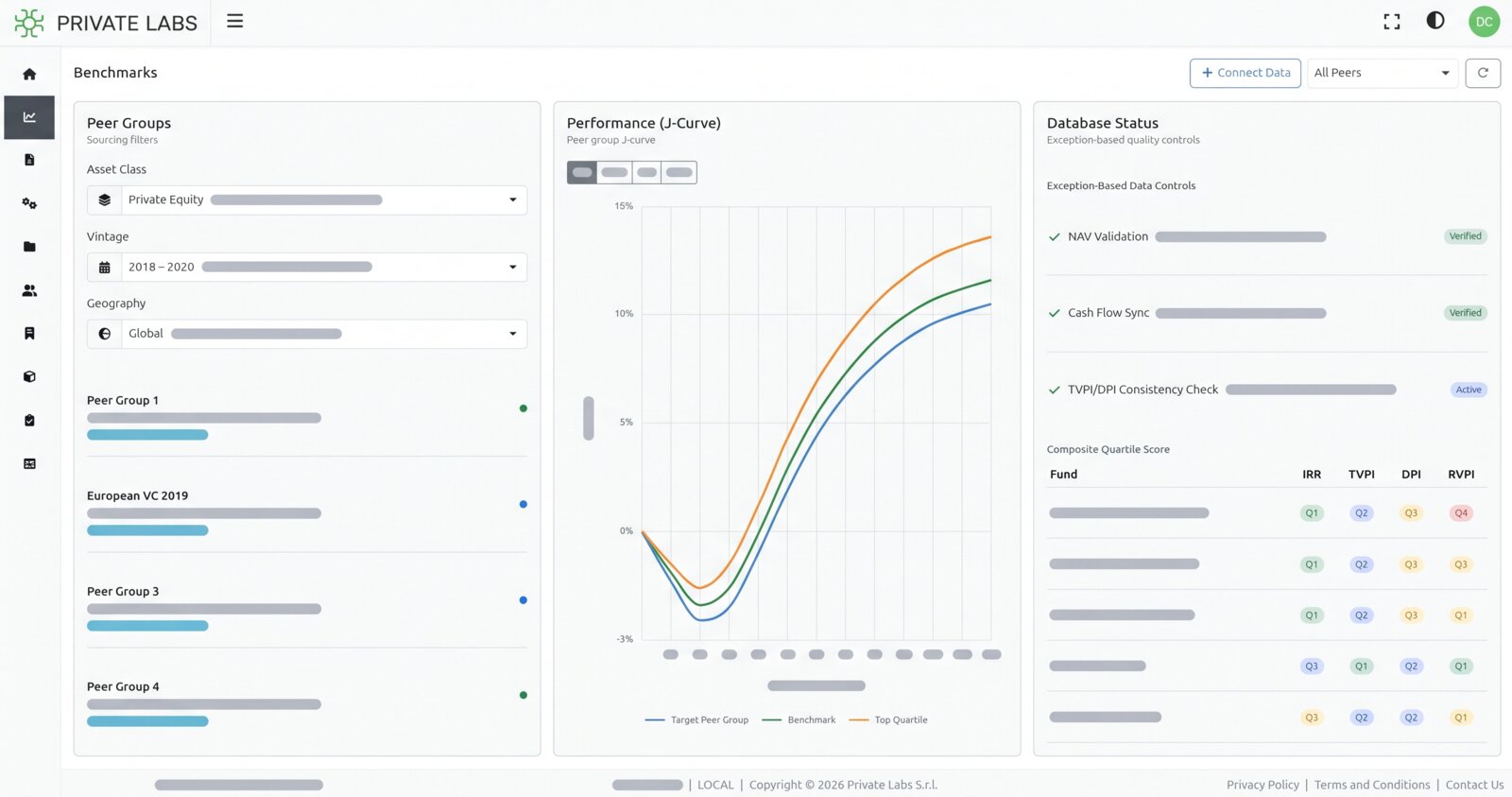Open the folder icon in the sidebar

click(29, 247)
